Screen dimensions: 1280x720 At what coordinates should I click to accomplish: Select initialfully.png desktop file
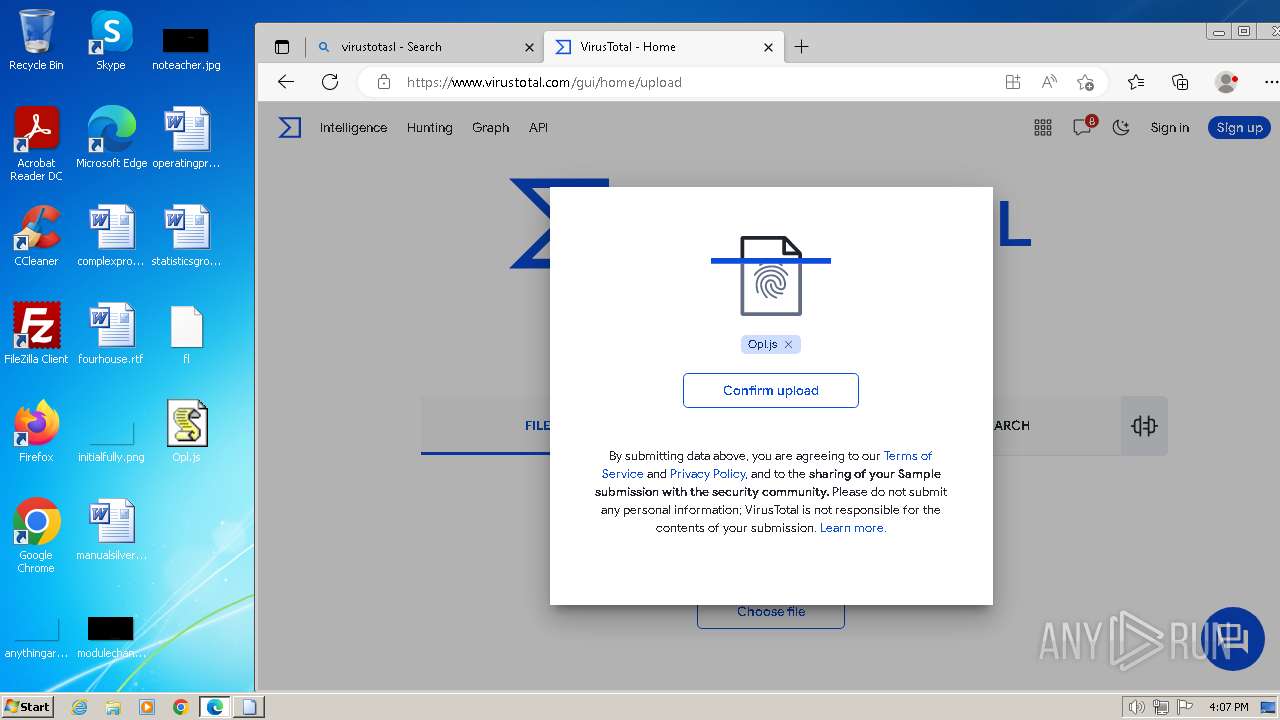click(x=111, y=440)
